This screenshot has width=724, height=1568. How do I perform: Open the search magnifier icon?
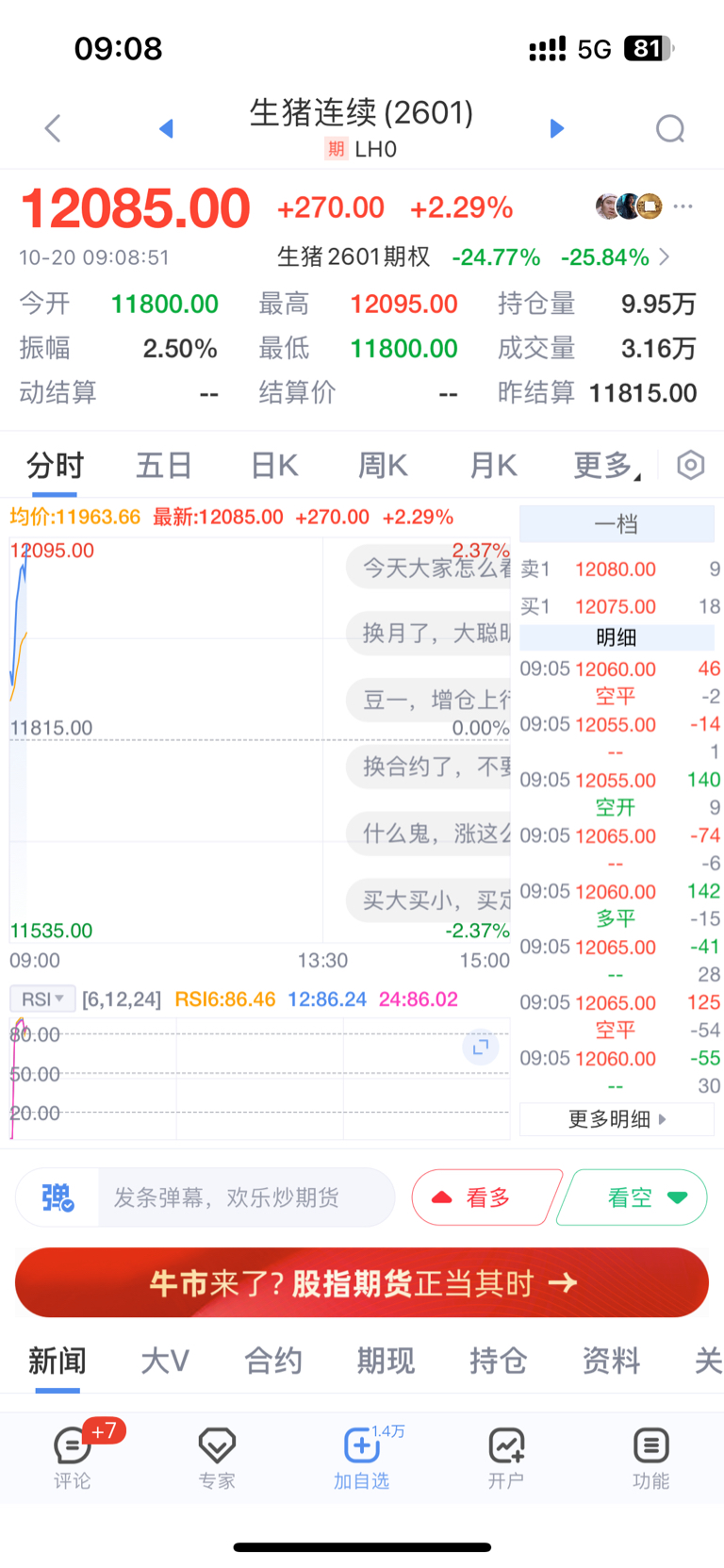click(x=670, y=128)
